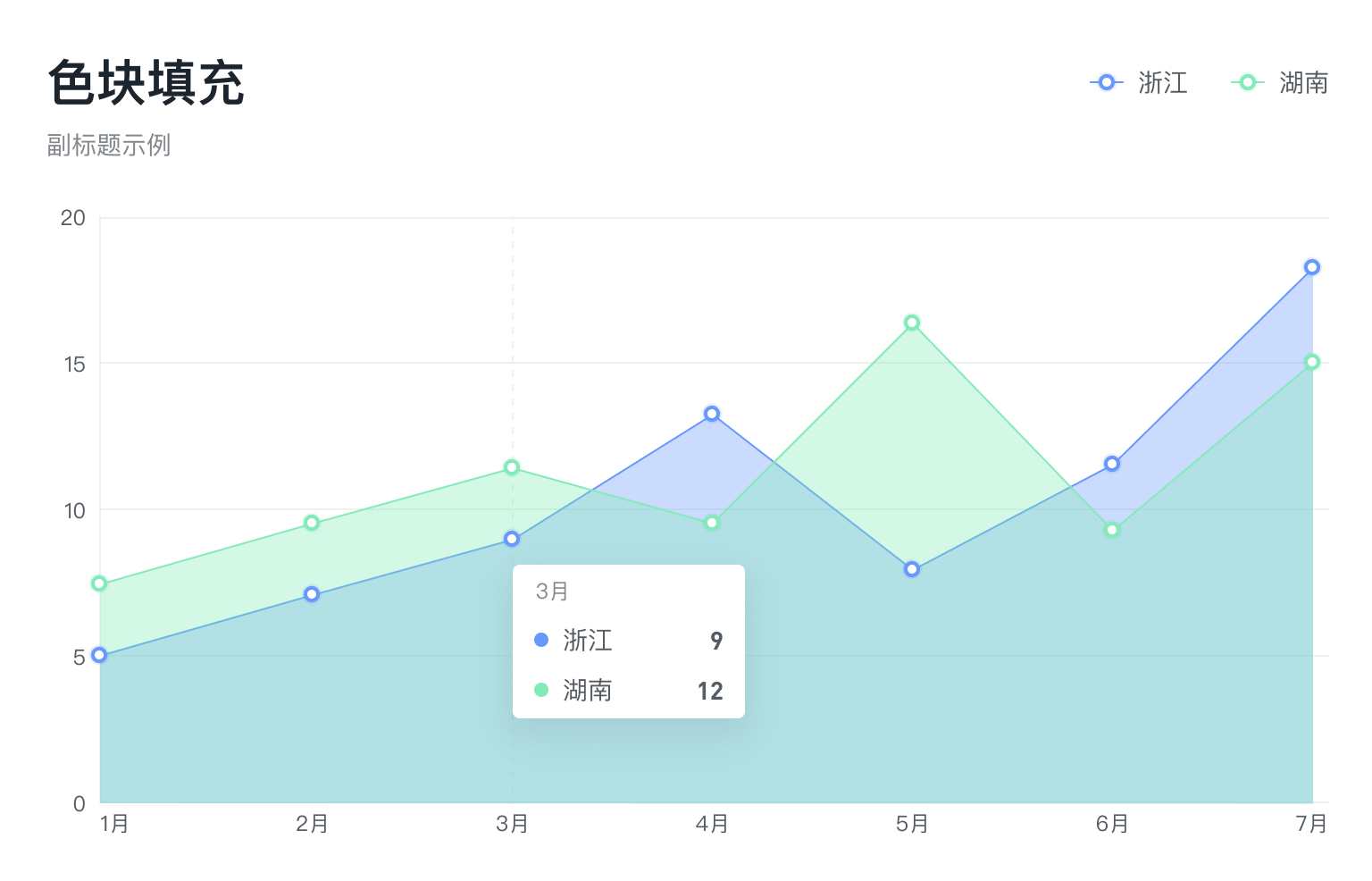Click the 浙江 label inside the tooltip
Image resolution: width=1372 pixels, height=881 pixels.
click(x=588, y=640)
